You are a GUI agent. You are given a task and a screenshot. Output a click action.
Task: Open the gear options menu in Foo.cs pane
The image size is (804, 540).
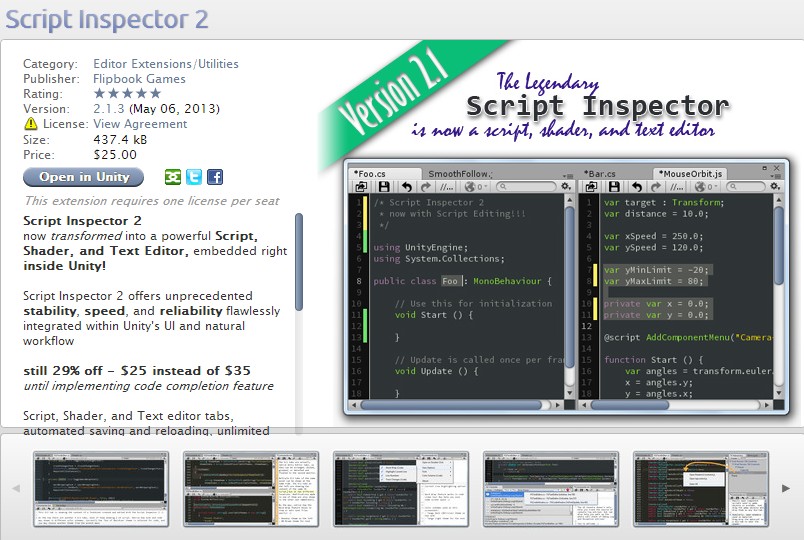click(x=566, y=187)
